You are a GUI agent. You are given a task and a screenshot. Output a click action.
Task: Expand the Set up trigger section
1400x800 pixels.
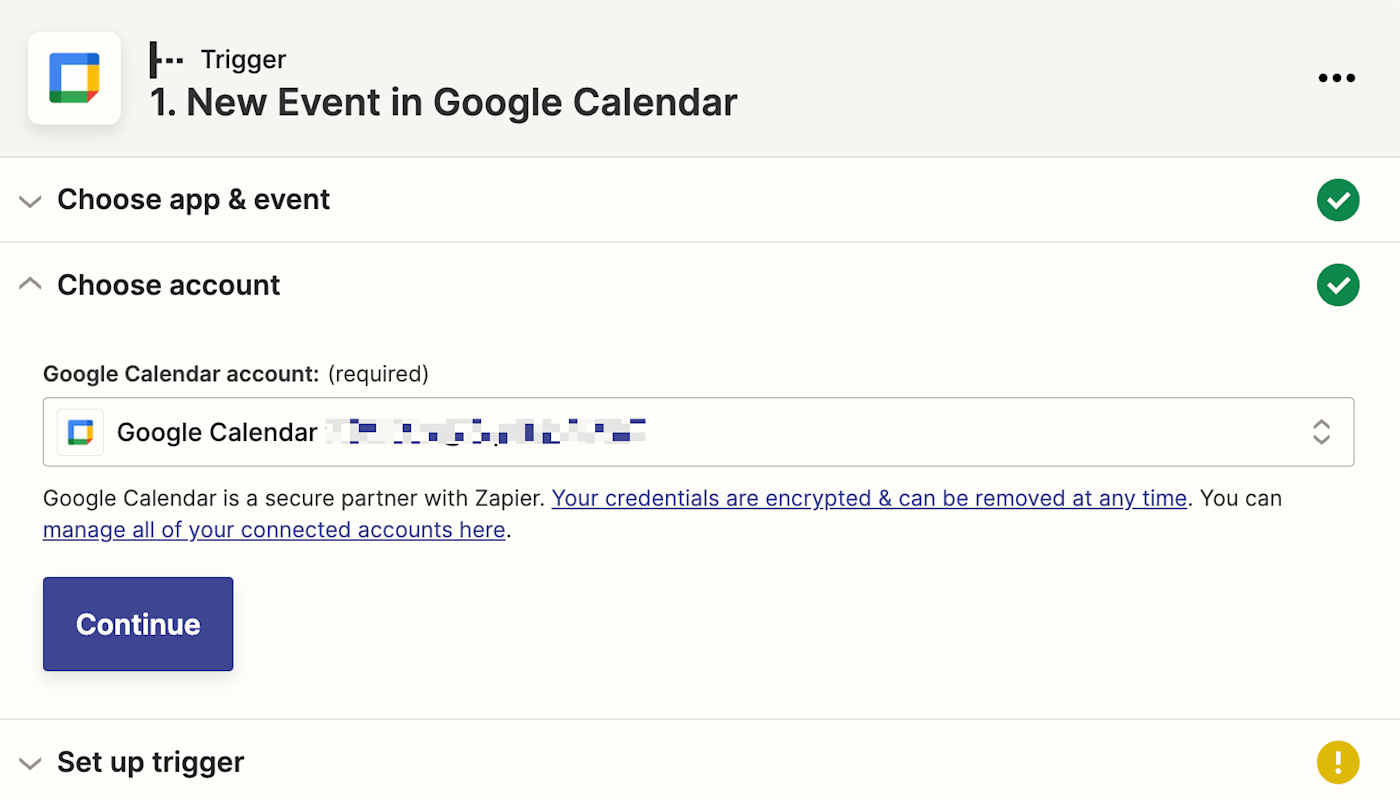click(30, 763)
